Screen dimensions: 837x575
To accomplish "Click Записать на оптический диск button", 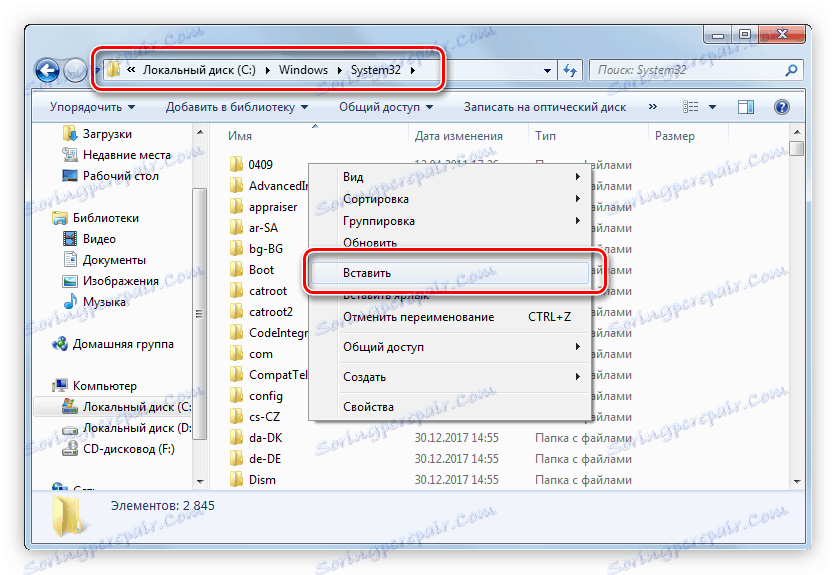I will 544,107.
